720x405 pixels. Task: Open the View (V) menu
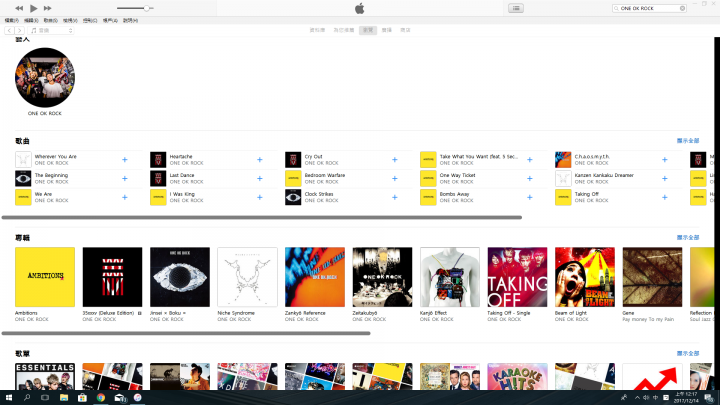(70, 20)
